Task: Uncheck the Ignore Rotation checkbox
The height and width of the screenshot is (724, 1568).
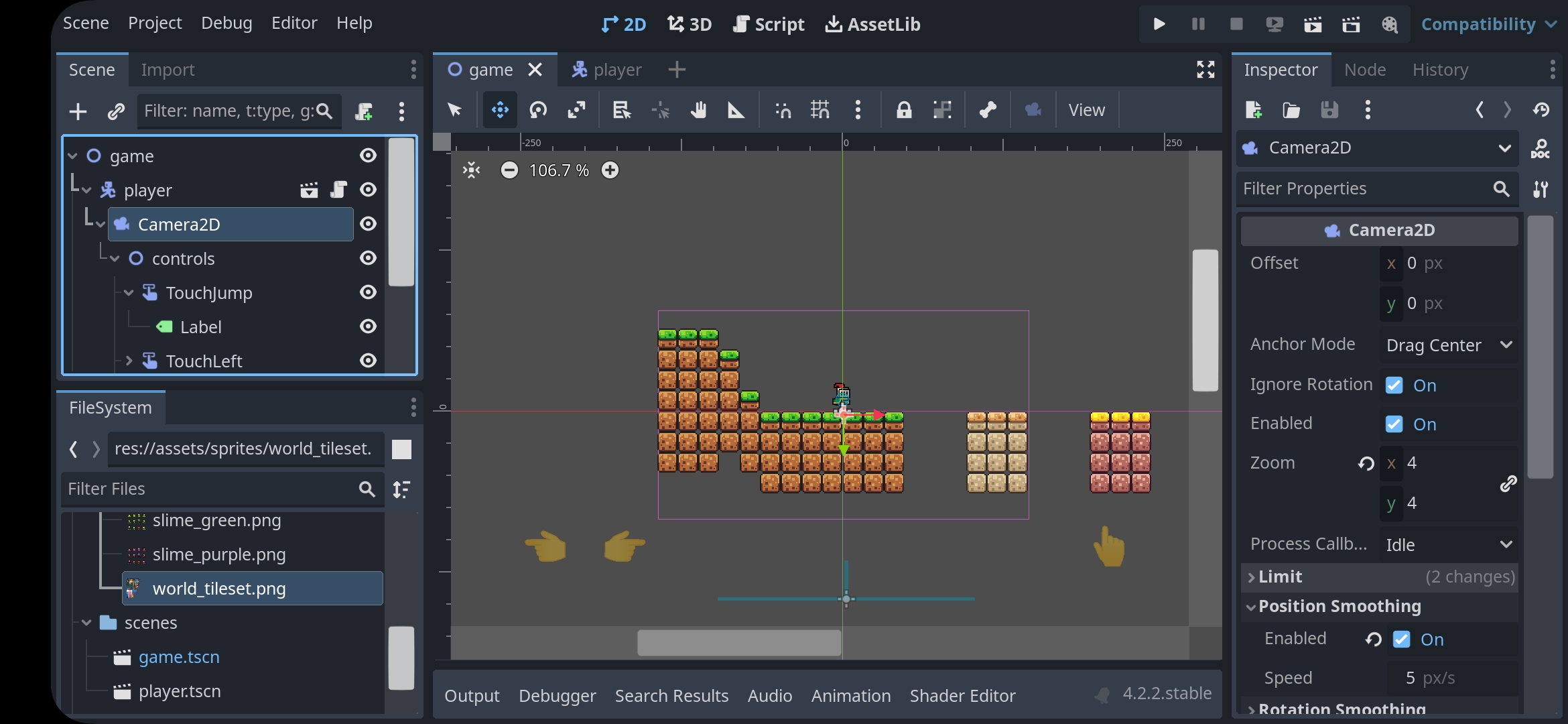Action: tap(1394, 385)
